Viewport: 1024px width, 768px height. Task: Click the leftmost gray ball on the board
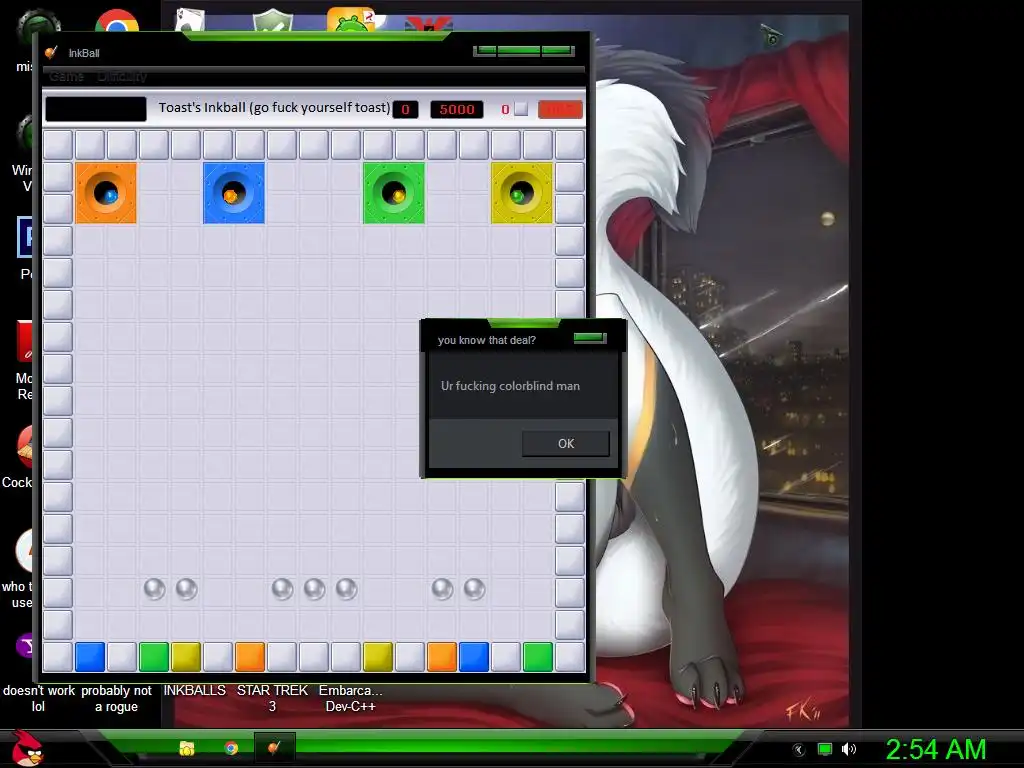tap(154, 589)
